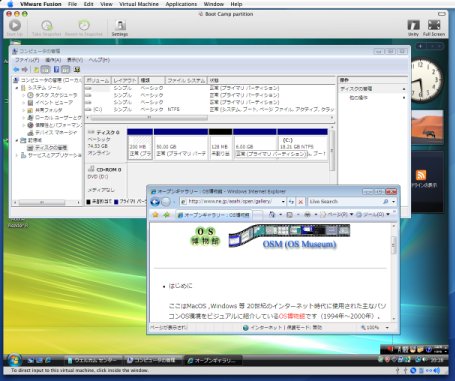Click the Internet Explorer forward button
Image resolution: width=455 pixels, height=381 pixels.
click(166, 202)
